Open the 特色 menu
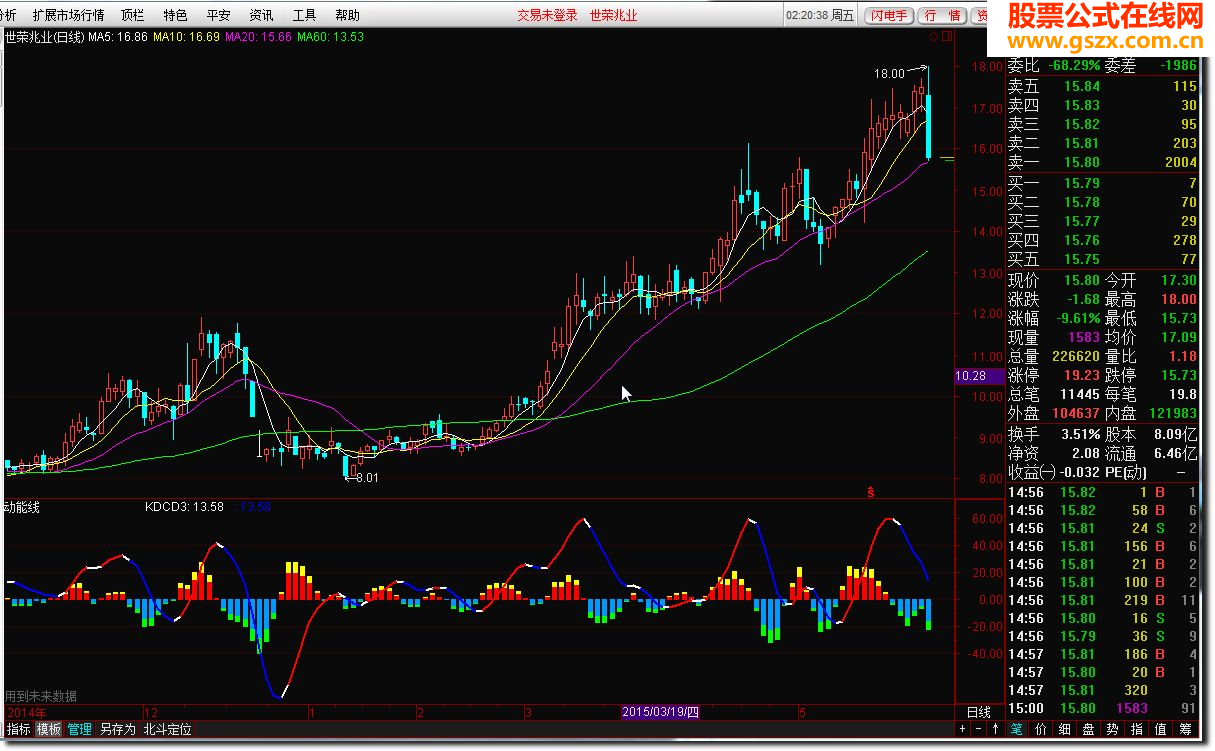 click(x=175, y=15)
